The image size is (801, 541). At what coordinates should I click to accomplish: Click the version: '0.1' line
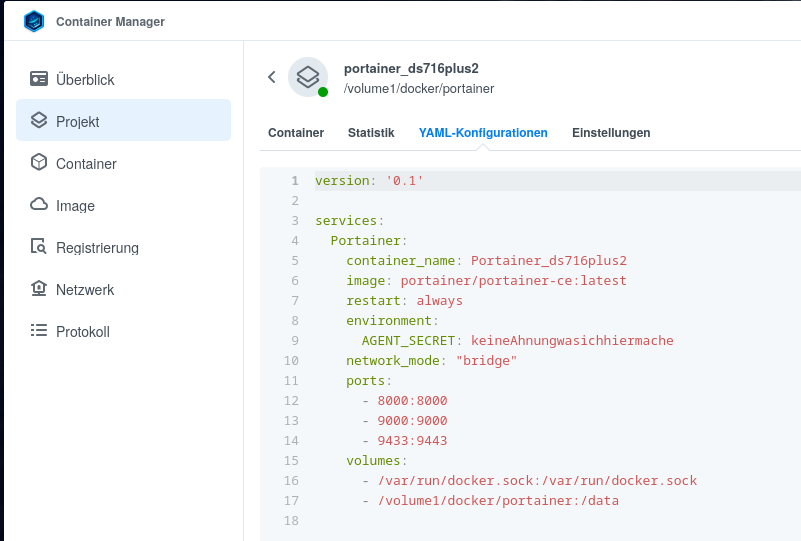point(369,180)
